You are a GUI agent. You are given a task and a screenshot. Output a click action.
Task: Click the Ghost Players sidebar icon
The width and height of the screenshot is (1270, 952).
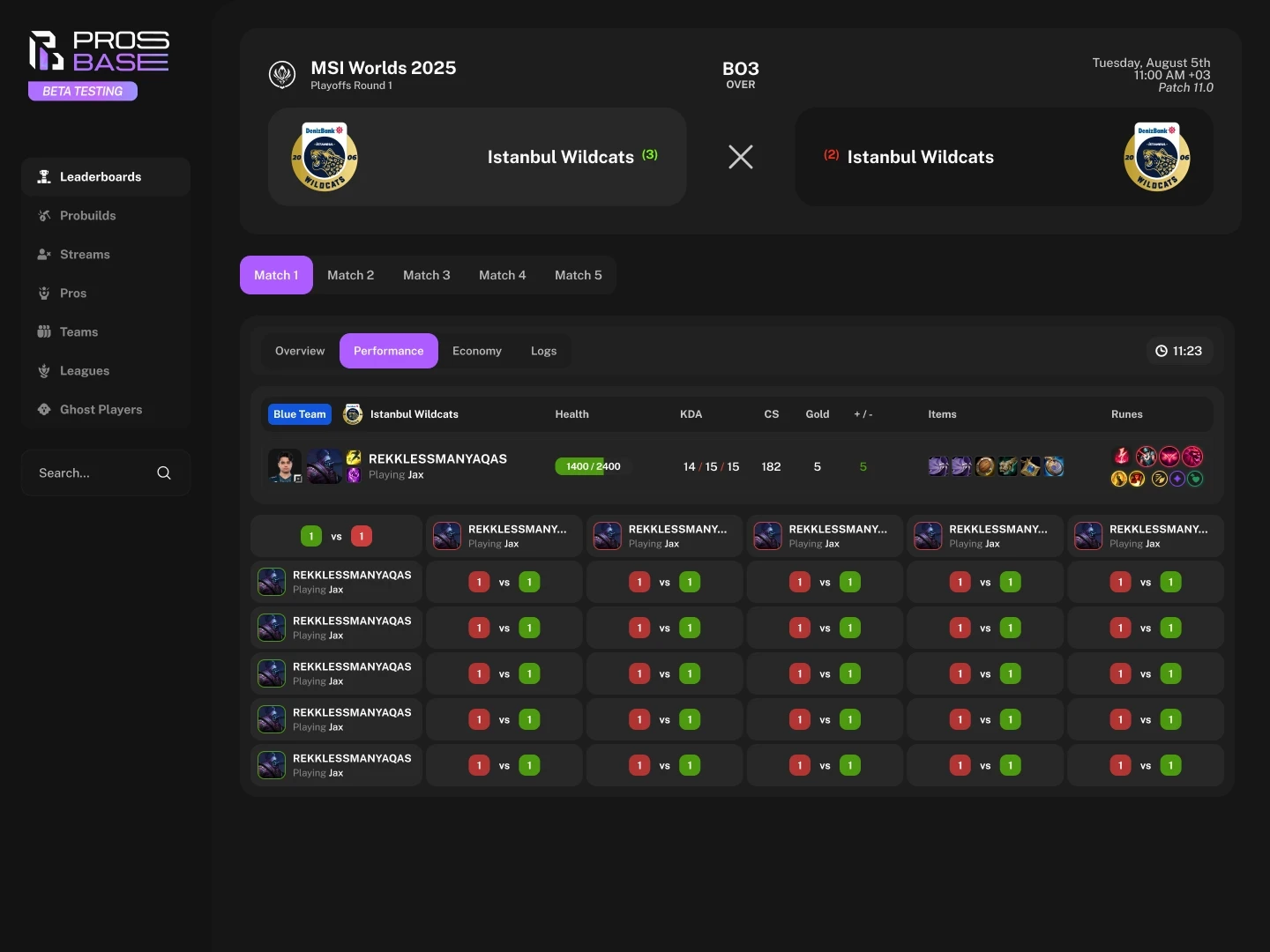pyautogui.click(x=44, y=409)
